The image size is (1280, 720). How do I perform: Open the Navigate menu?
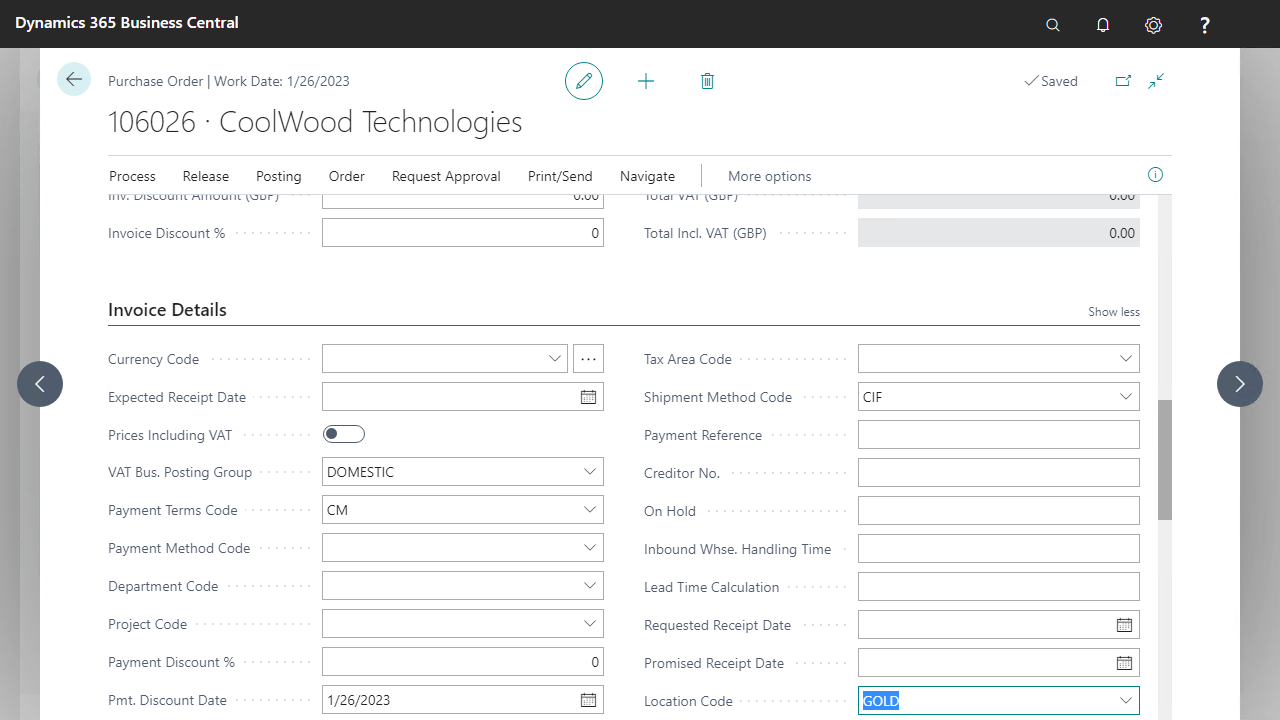click(x=647, y=176)
